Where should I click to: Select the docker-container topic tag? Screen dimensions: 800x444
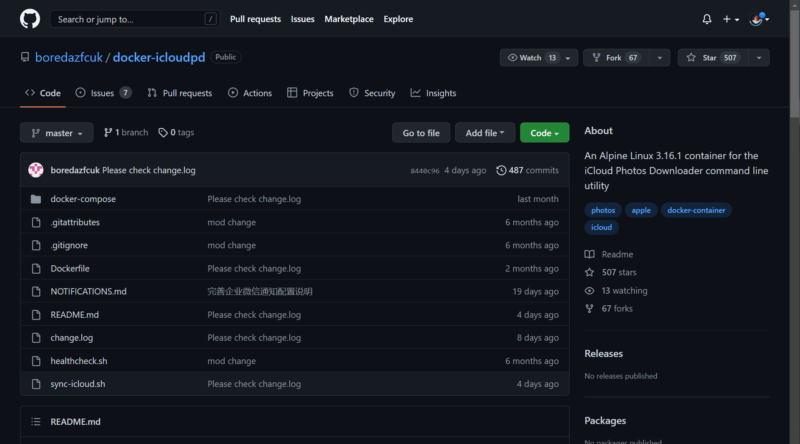[x=696, y=210]
